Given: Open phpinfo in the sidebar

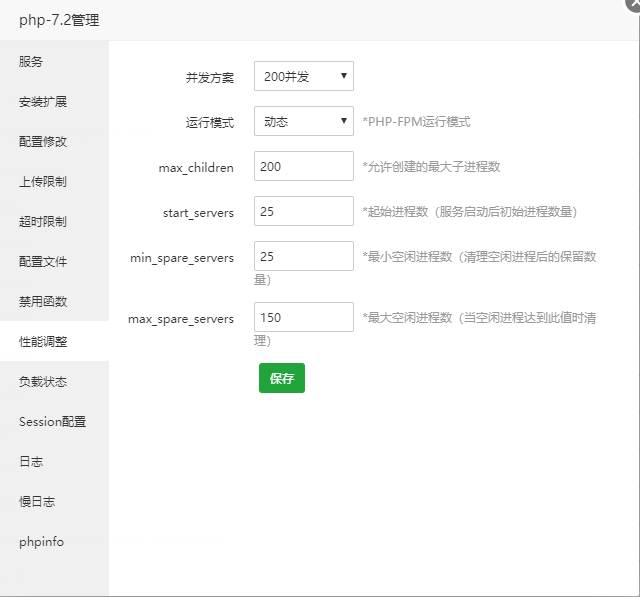Looking at the screenshot, I should point(41,541).
